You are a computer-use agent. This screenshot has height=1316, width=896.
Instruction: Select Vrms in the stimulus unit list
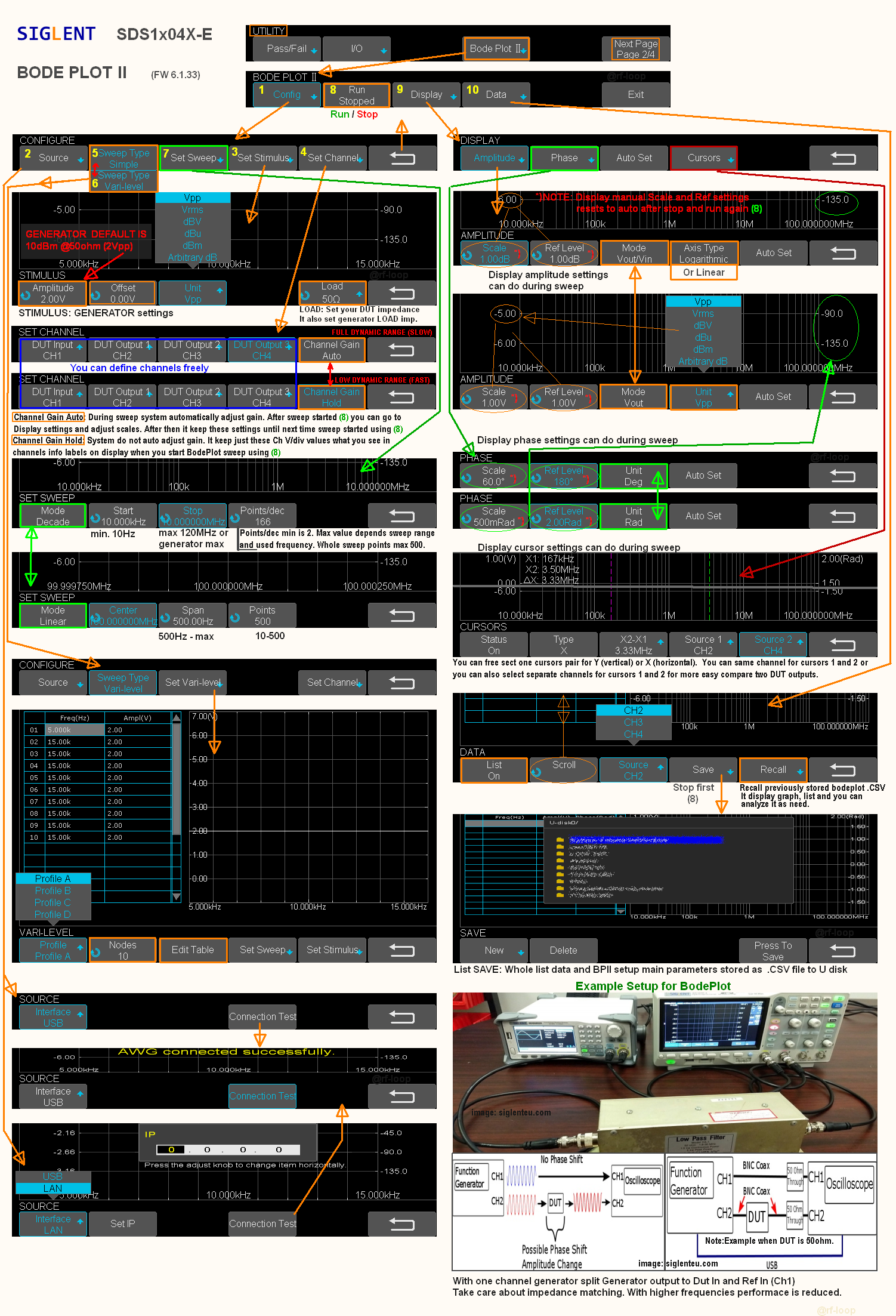tap(192, 210)
